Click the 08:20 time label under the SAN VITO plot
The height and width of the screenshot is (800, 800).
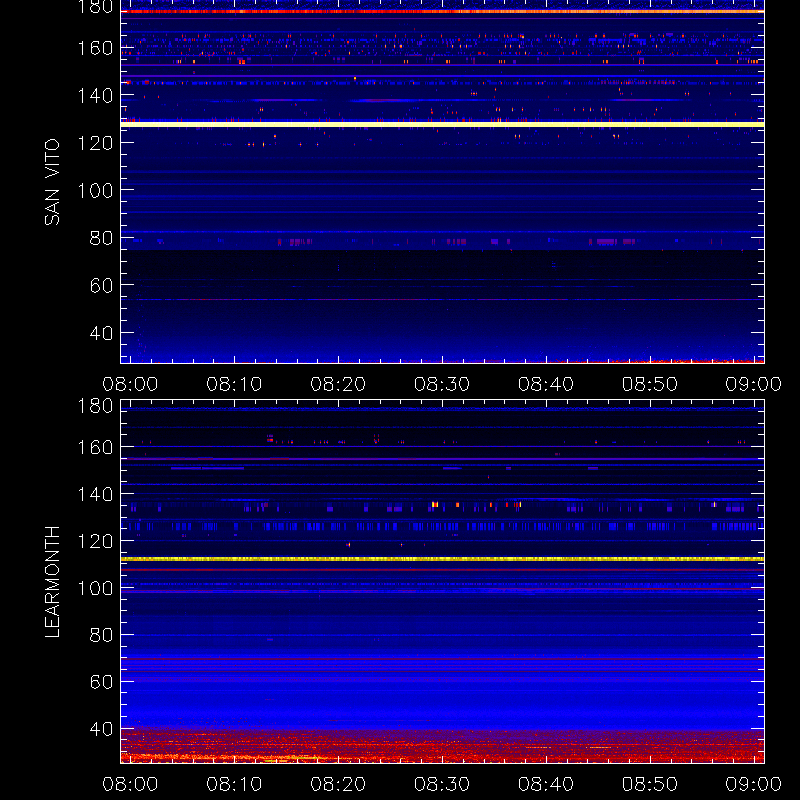(x=338, y=384)
